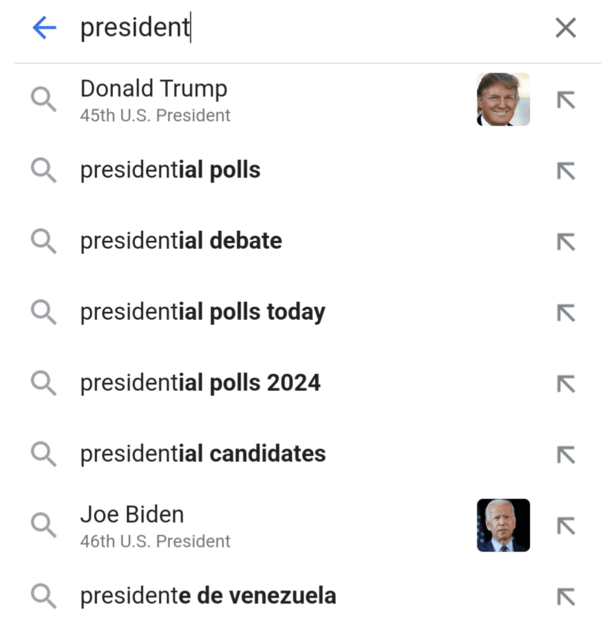This screenshot has height=640, width=609.
Task: Open the Donald Trump thumbnail photo
Action: click(x=503, y=99)
